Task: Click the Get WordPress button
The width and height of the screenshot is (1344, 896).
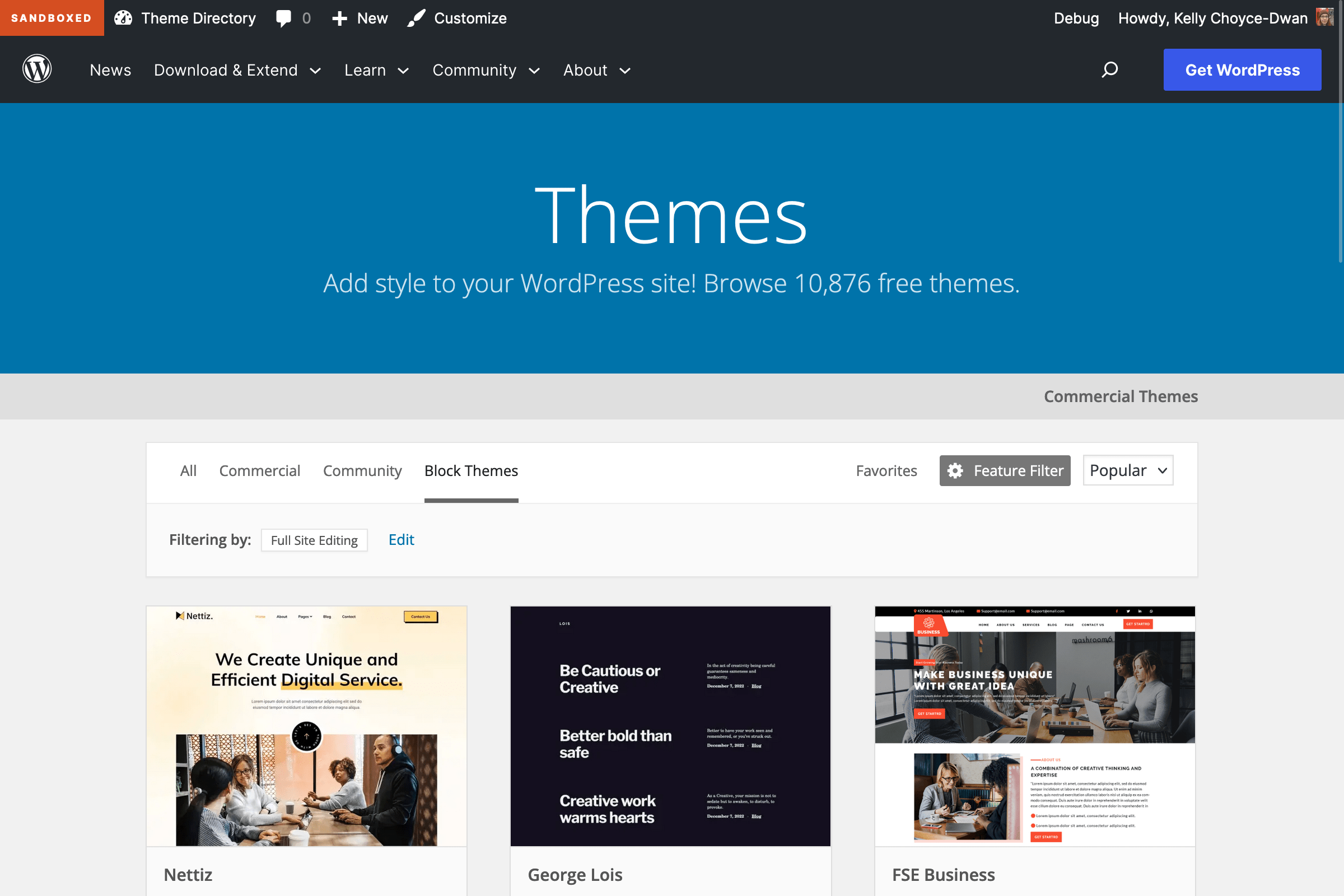Action: pos(1242,69)
